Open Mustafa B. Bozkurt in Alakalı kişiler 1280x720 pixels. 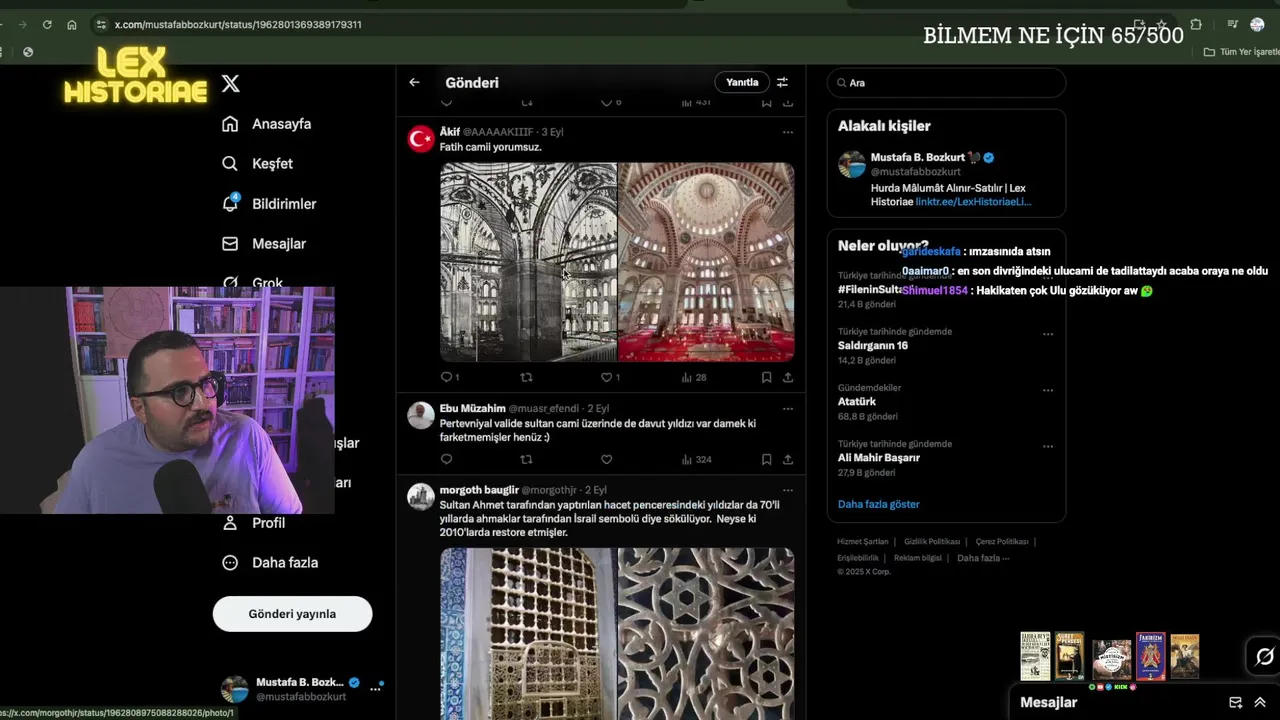click(x=918, y=157)
